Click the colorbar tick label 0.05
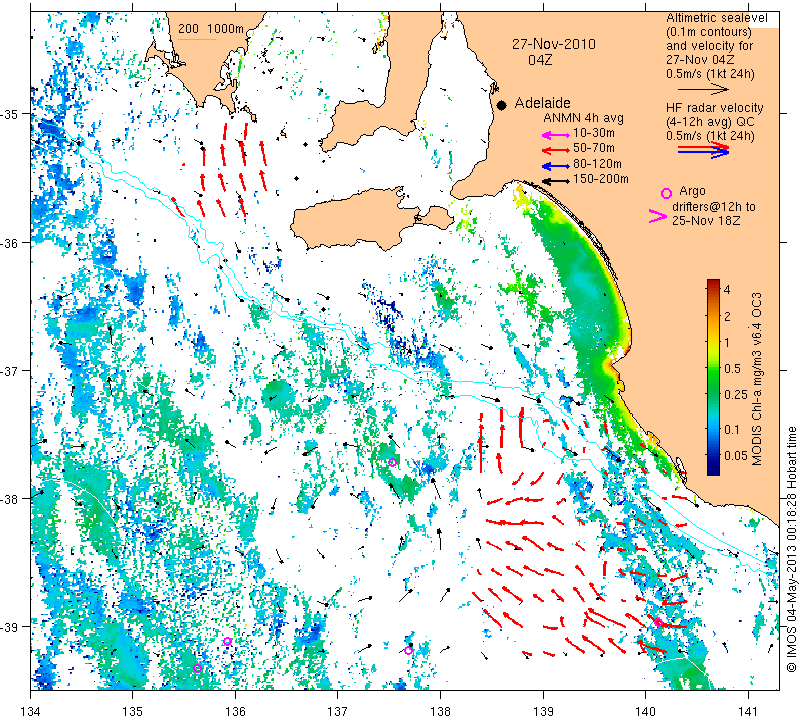The width and height of the screenshot is (800, 720). coord(736,455)
